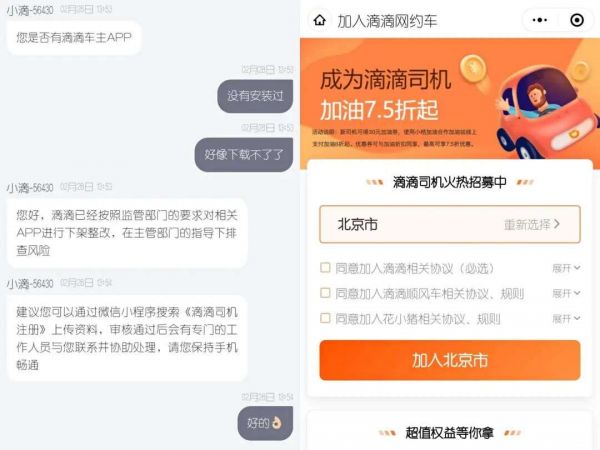Tap the 滴滴司机火热招募中 section heading

click(450, 182)
